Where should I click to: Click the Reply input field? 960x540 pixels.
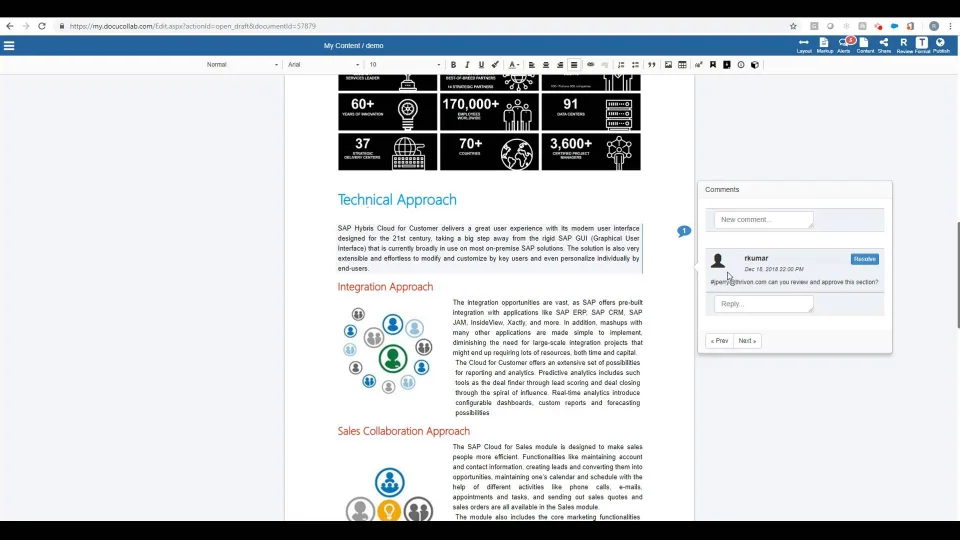pyautogui.click(x=763, y=304)
